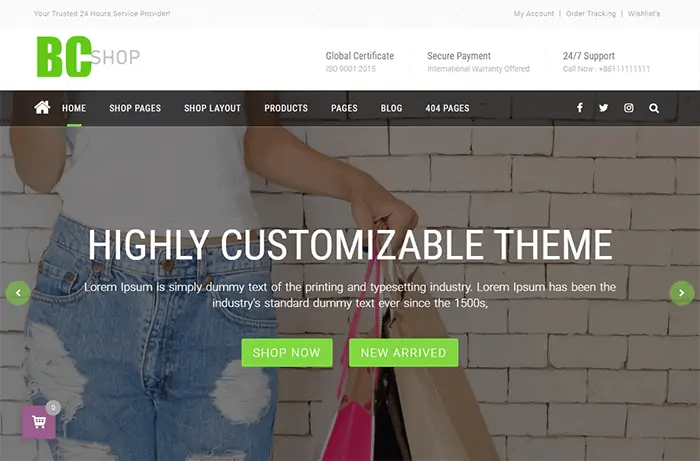The height and width of the screenshot is (461, 700).
Task: Click the BC Shop logo
Action: (x=88, y=57)
